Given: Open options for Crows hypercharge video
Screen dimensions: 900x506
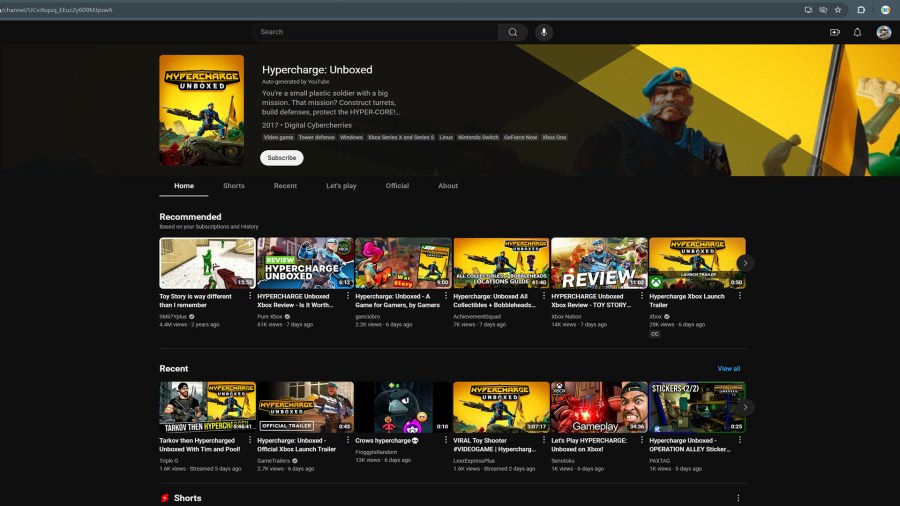Looking at the screenshot, I should (446, 440).
